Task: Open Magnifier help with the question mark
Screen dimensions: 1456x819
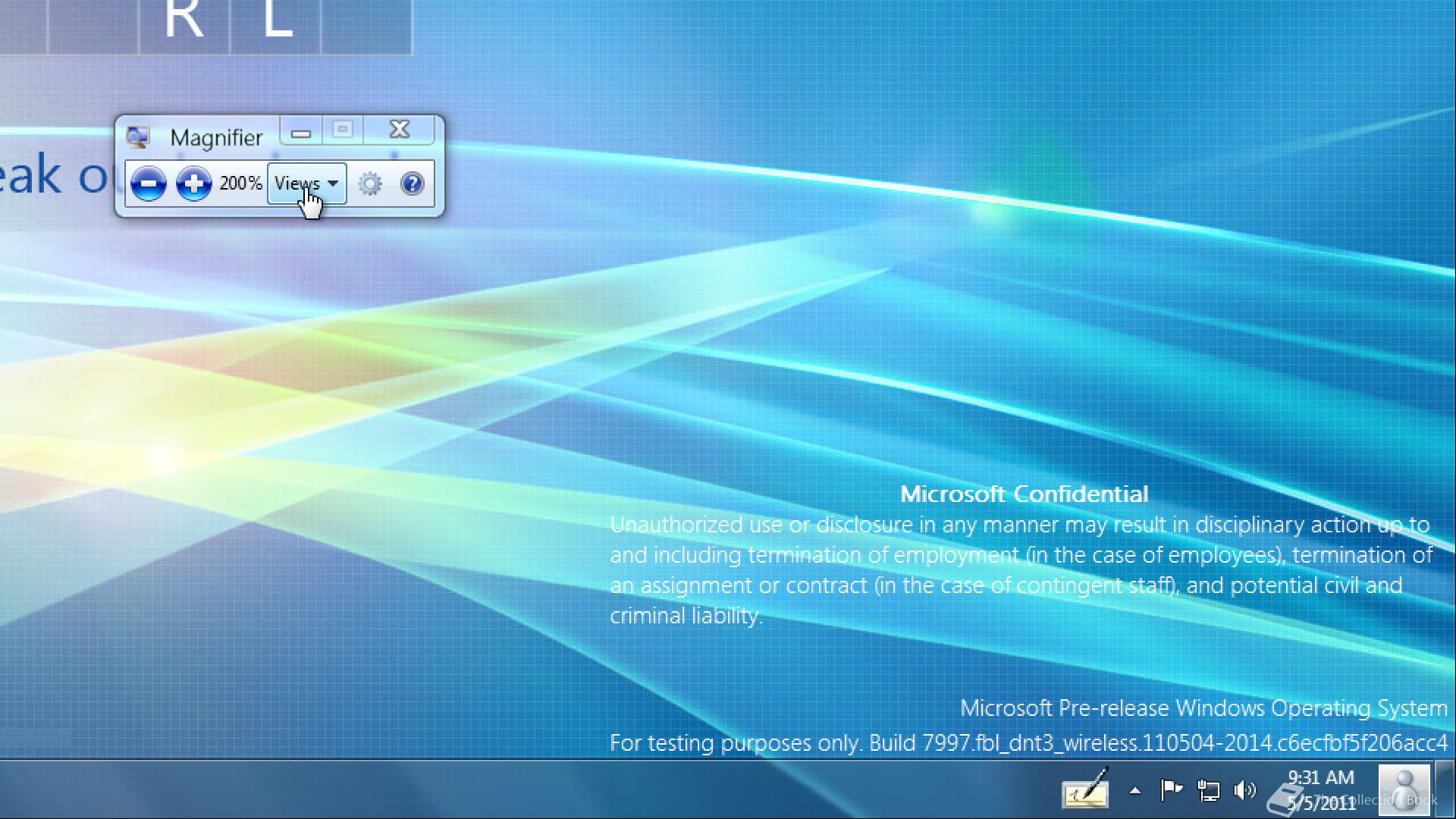Action: point(413,184)
